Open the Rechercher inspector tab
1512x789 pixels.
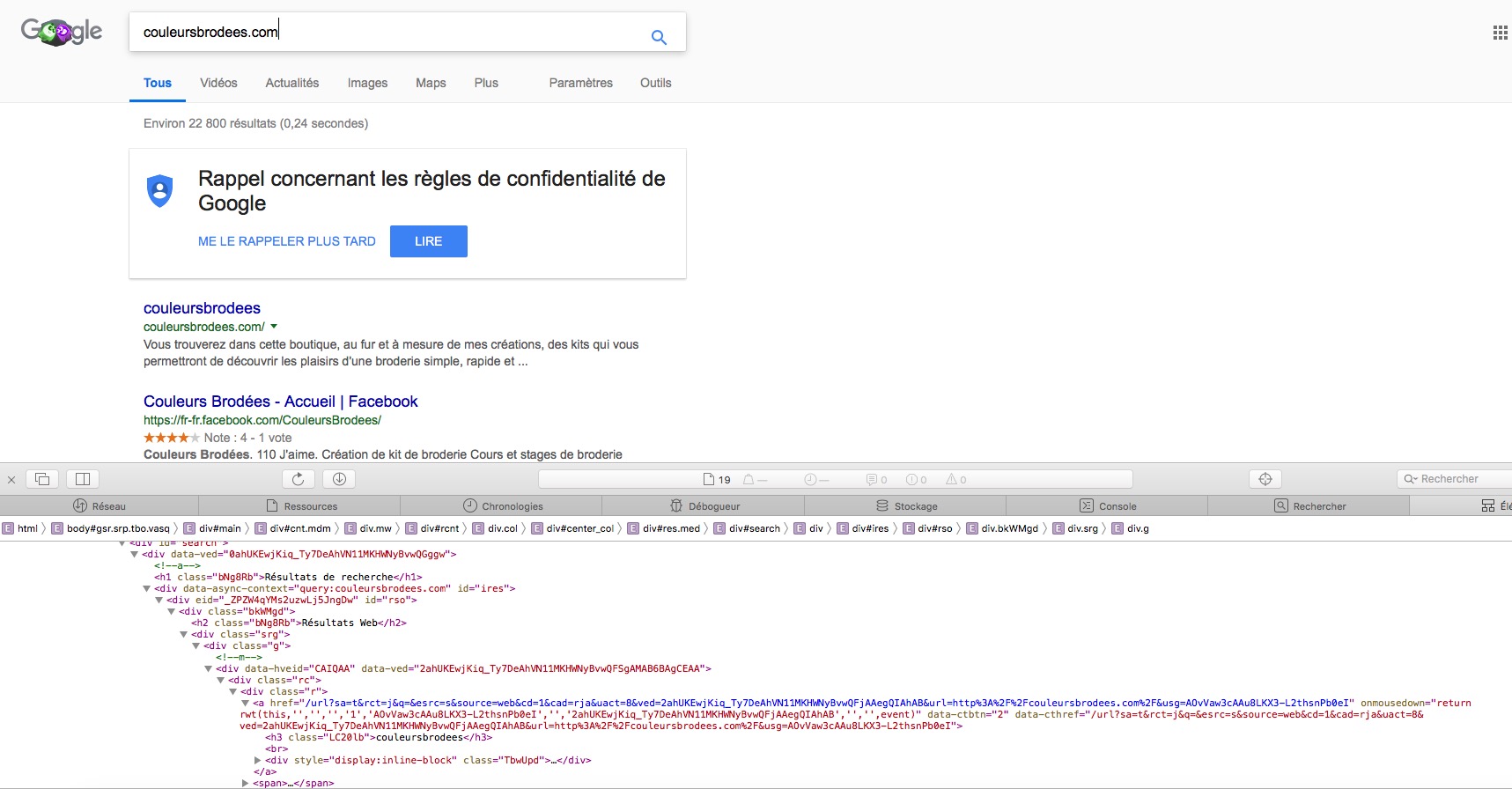pyautogui.click(x=1309, y=506)
